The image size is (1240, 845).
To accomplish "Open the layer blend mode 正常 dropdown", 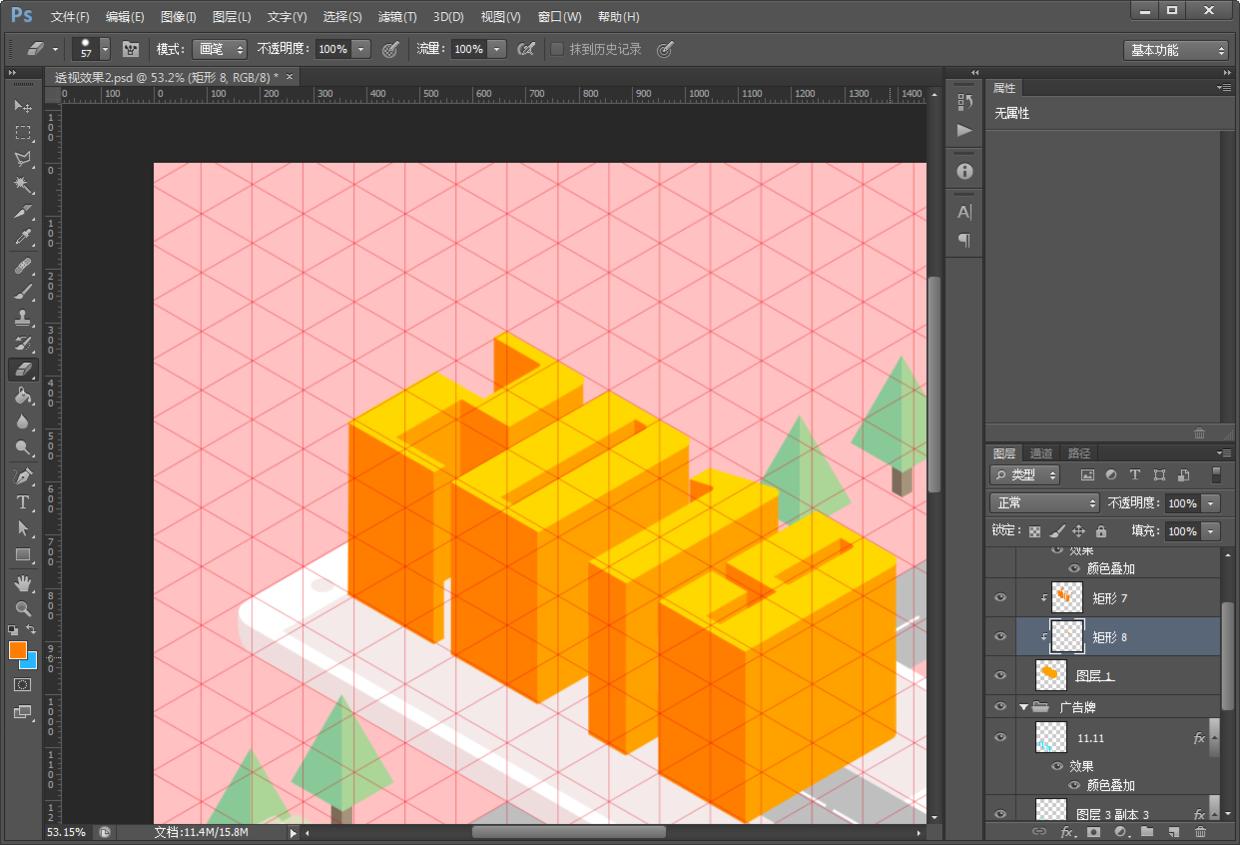I will (x=1043, y=503).
